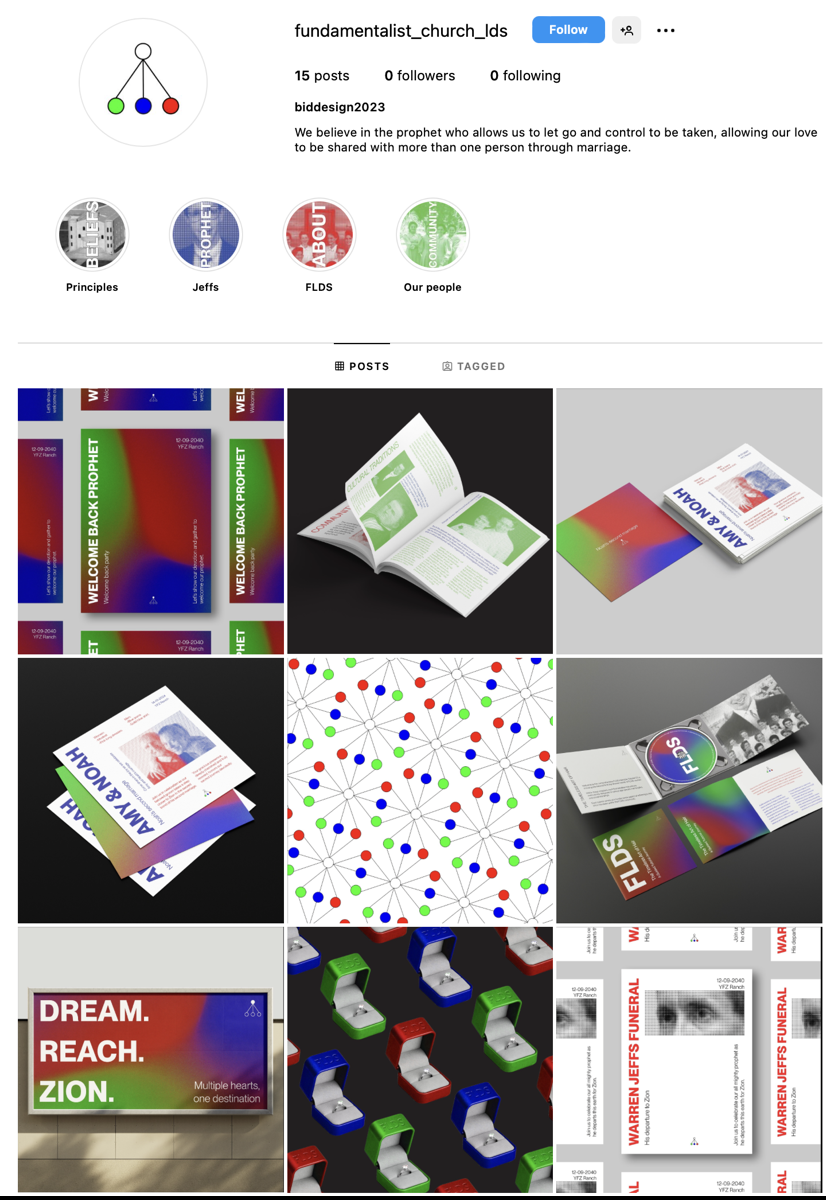Open the Our people story highlight
The image size is (826, 1200).
[x=433, y=235]
